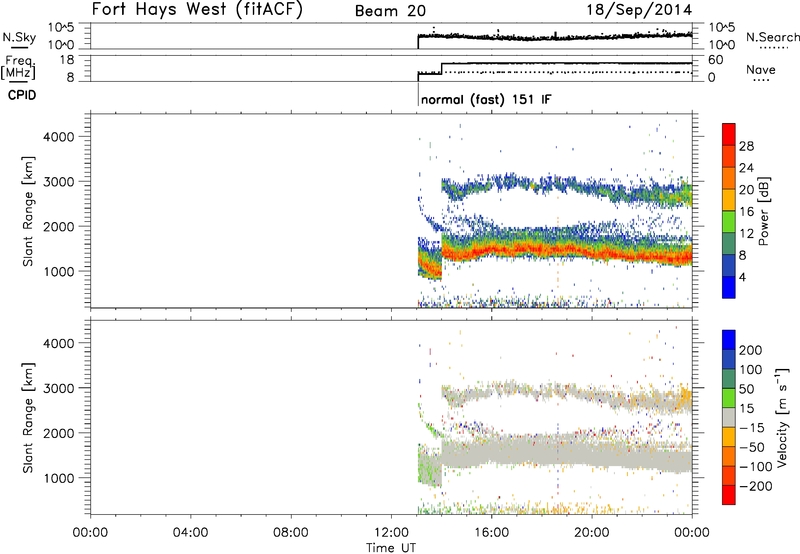The height and width of the screenshot is (554, 800).
Task: Click the light green 12-16 dB Power segment
Action: tap(729, 222)
